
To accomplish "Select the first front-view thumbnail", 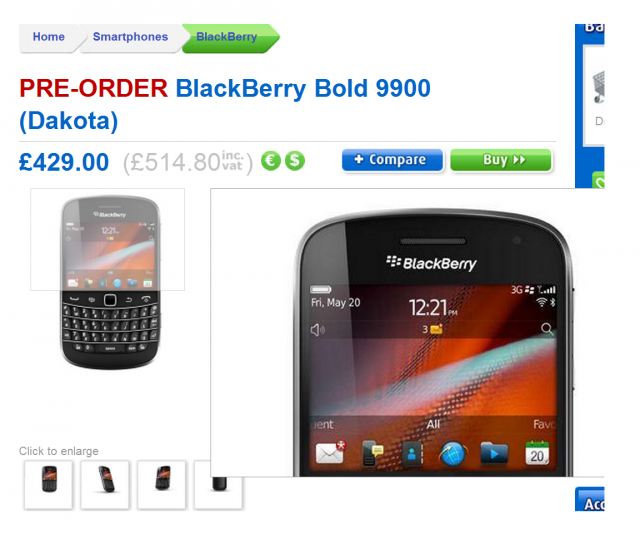I will click(49, 485).
